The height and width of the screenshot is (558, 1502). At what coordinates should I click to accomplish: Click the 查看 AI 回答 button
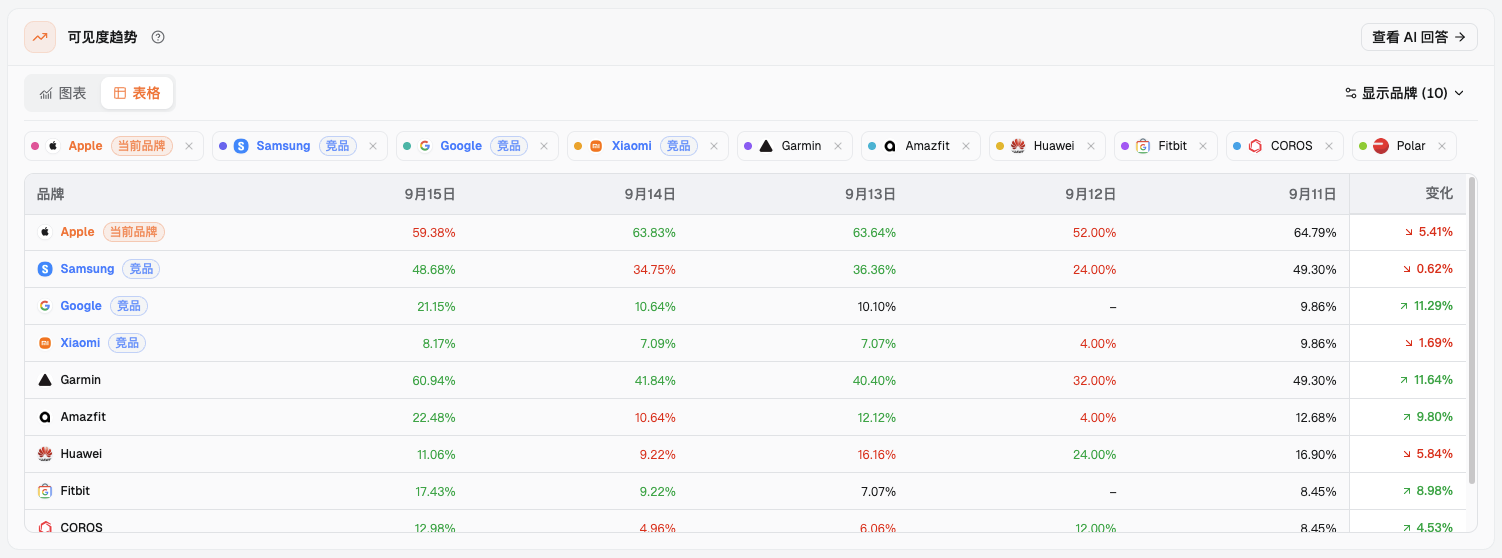(1419, 37)
